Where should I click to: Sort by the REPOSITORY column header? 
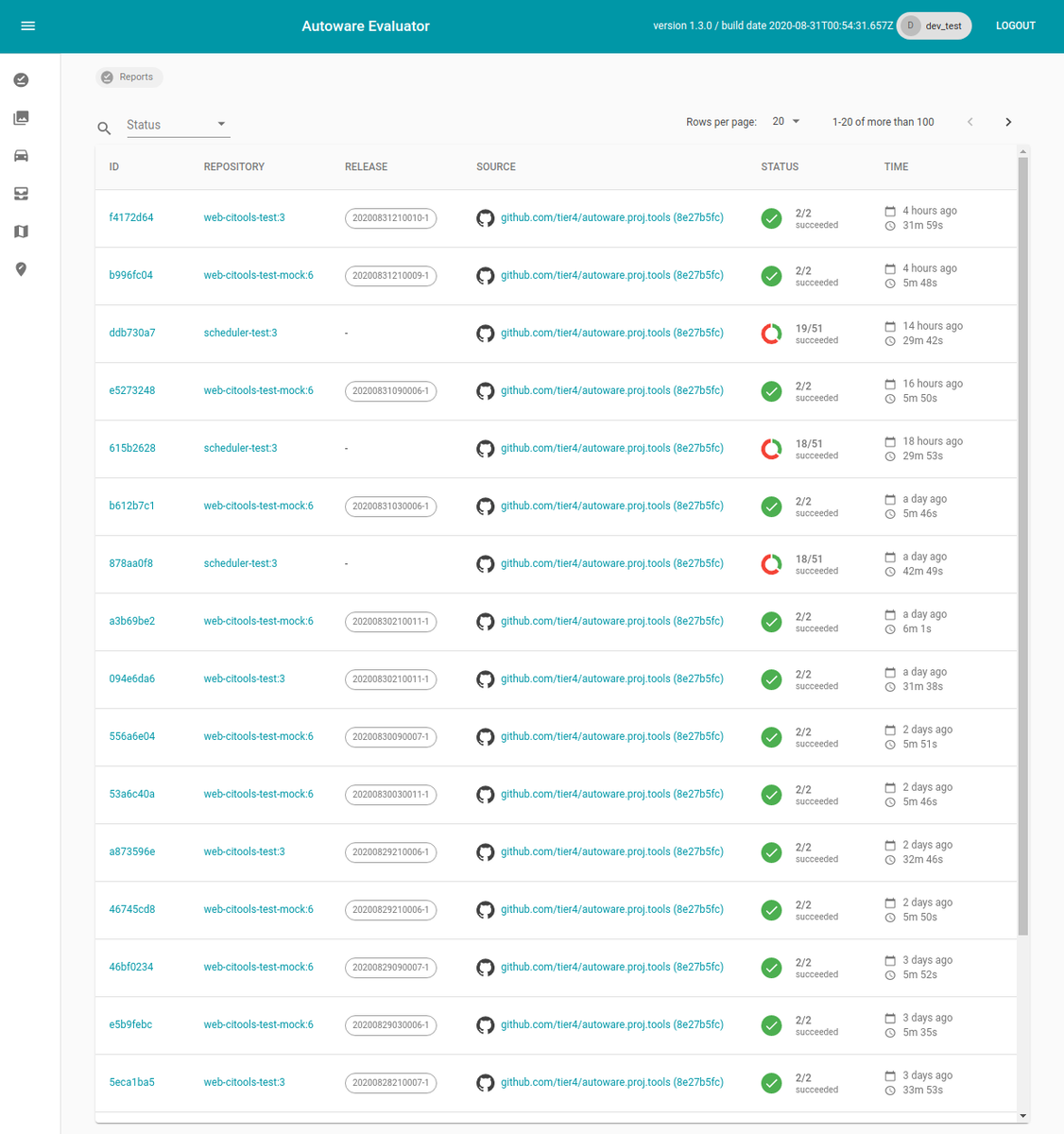(x=234, y=167)
